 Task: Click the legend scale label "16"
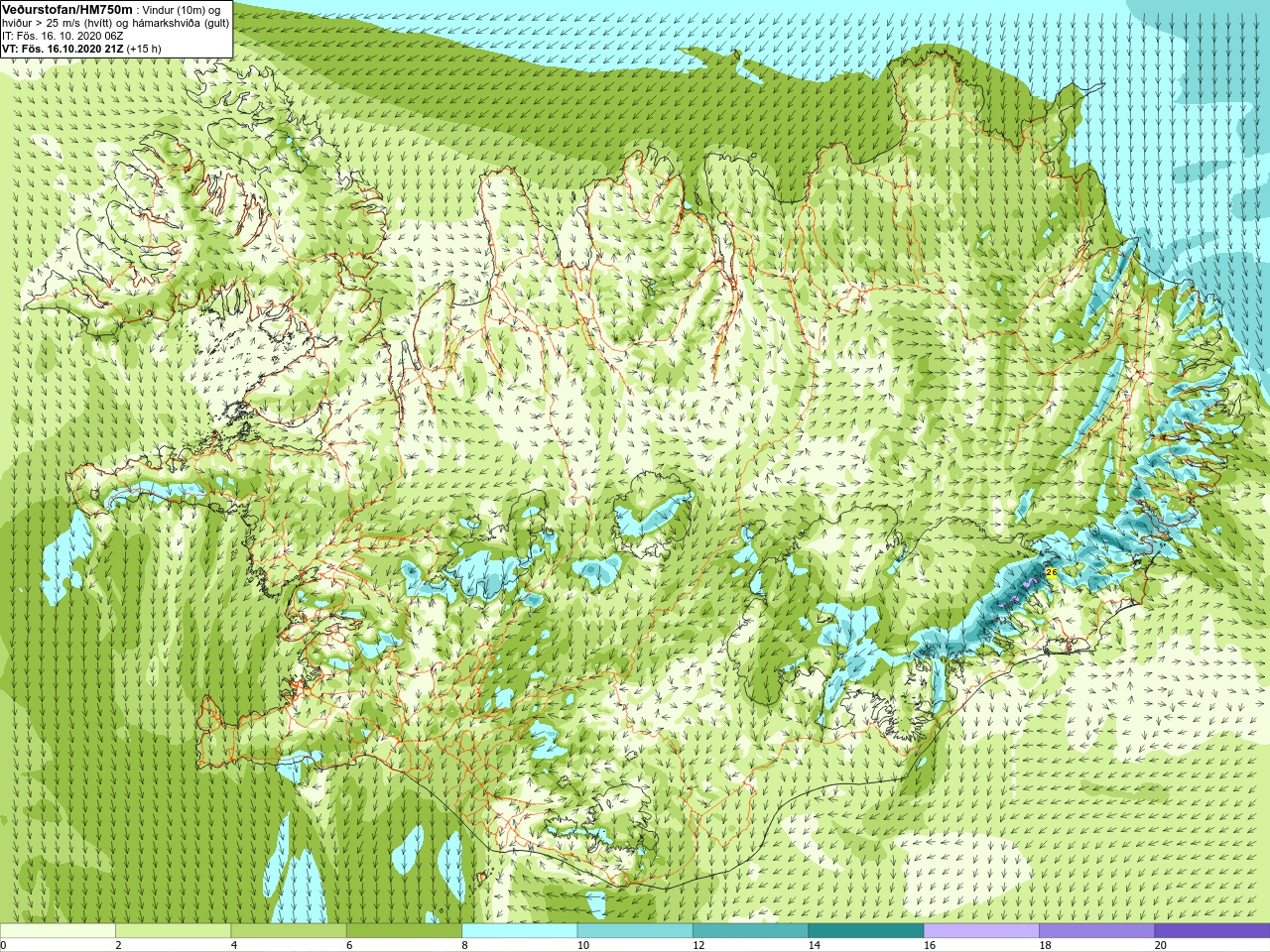pyautogui.click(x=929, y=945)
